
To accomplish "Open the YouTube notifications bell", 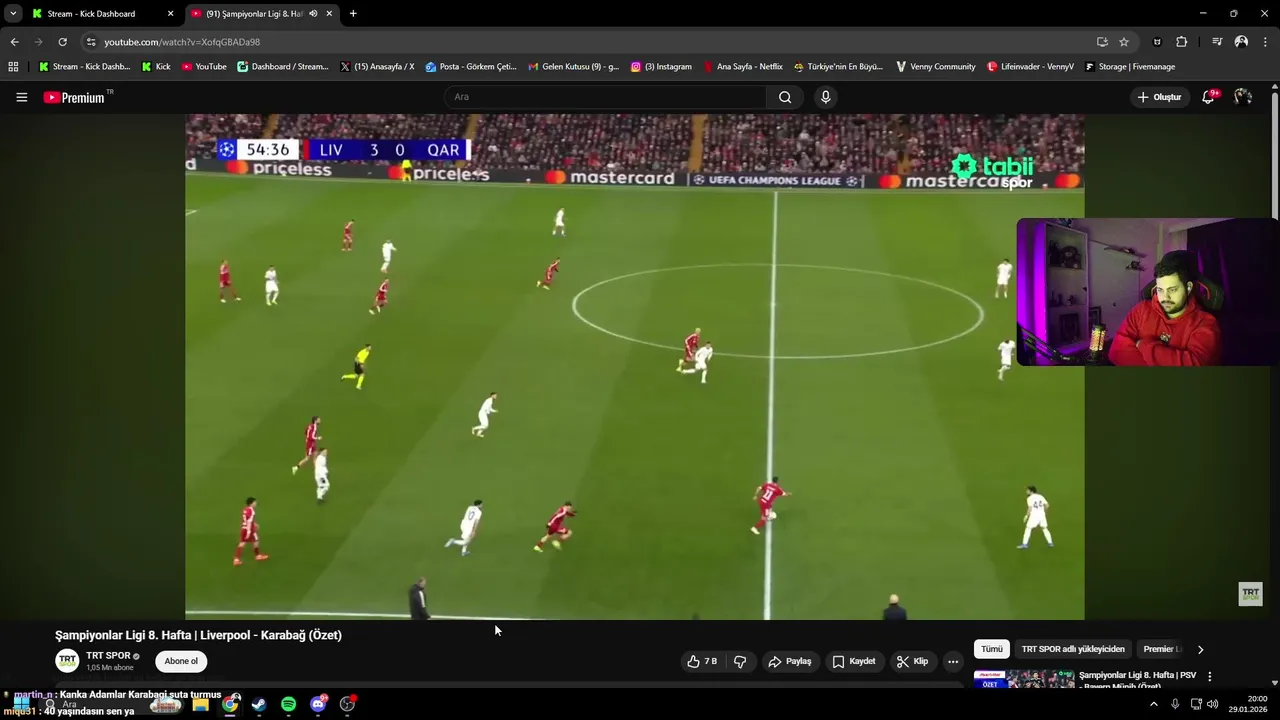I will [x=1208, y=97].
